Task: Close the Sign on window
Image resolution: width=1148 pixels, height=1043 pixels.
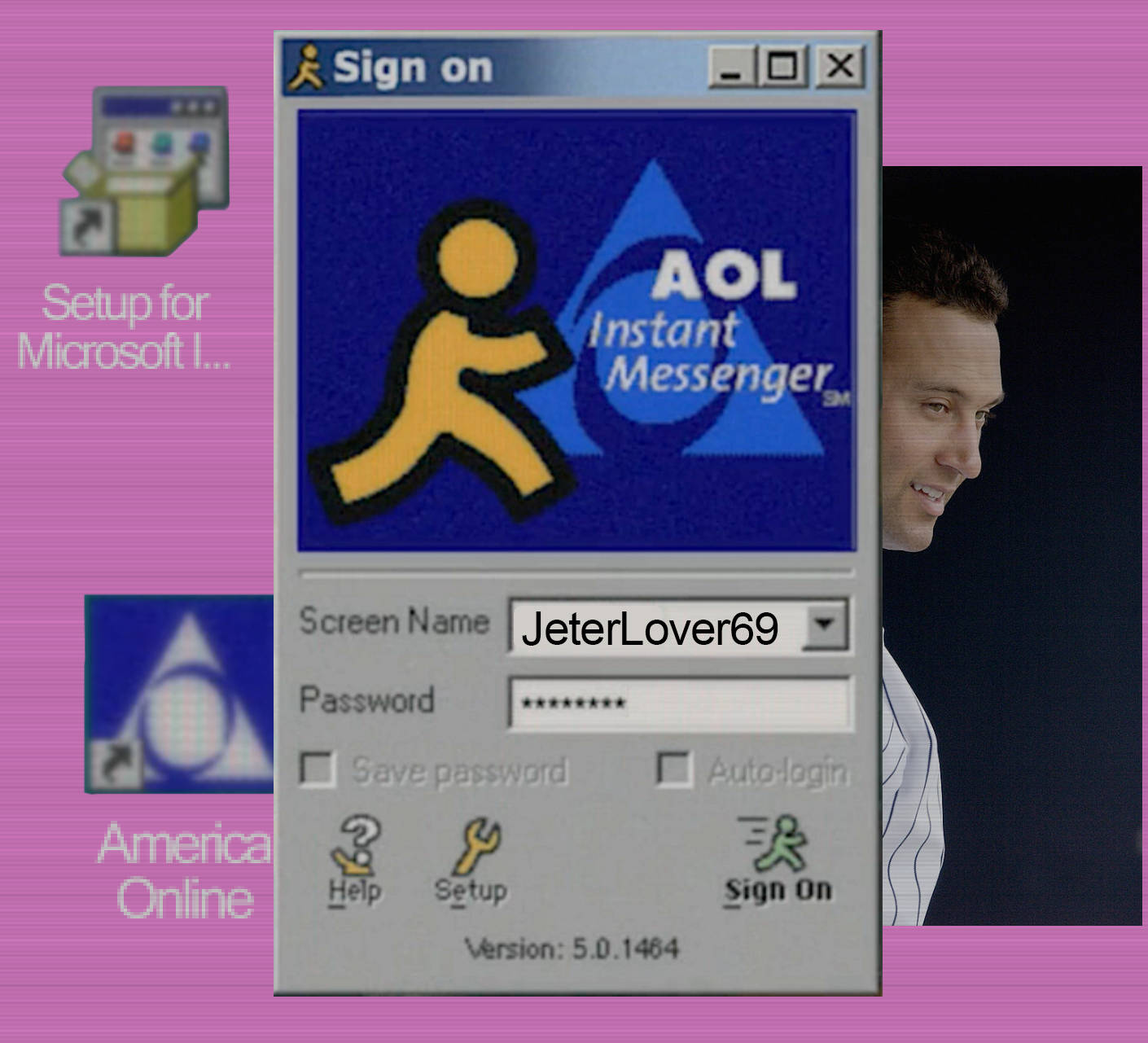Action: click(x=839, y=66)
